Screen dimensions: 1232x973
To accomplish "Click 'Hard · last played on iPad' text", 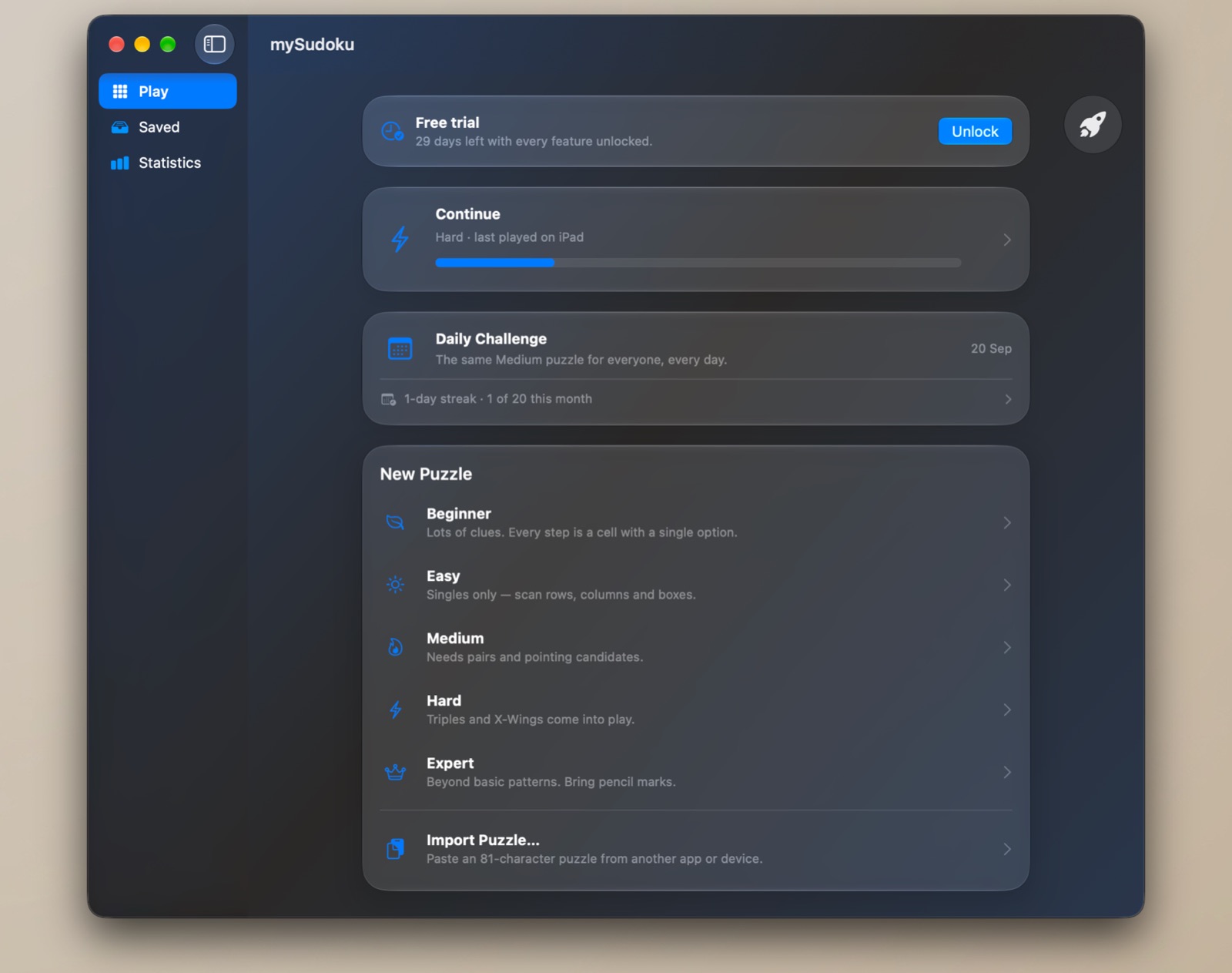I will [x=510, y=237].
